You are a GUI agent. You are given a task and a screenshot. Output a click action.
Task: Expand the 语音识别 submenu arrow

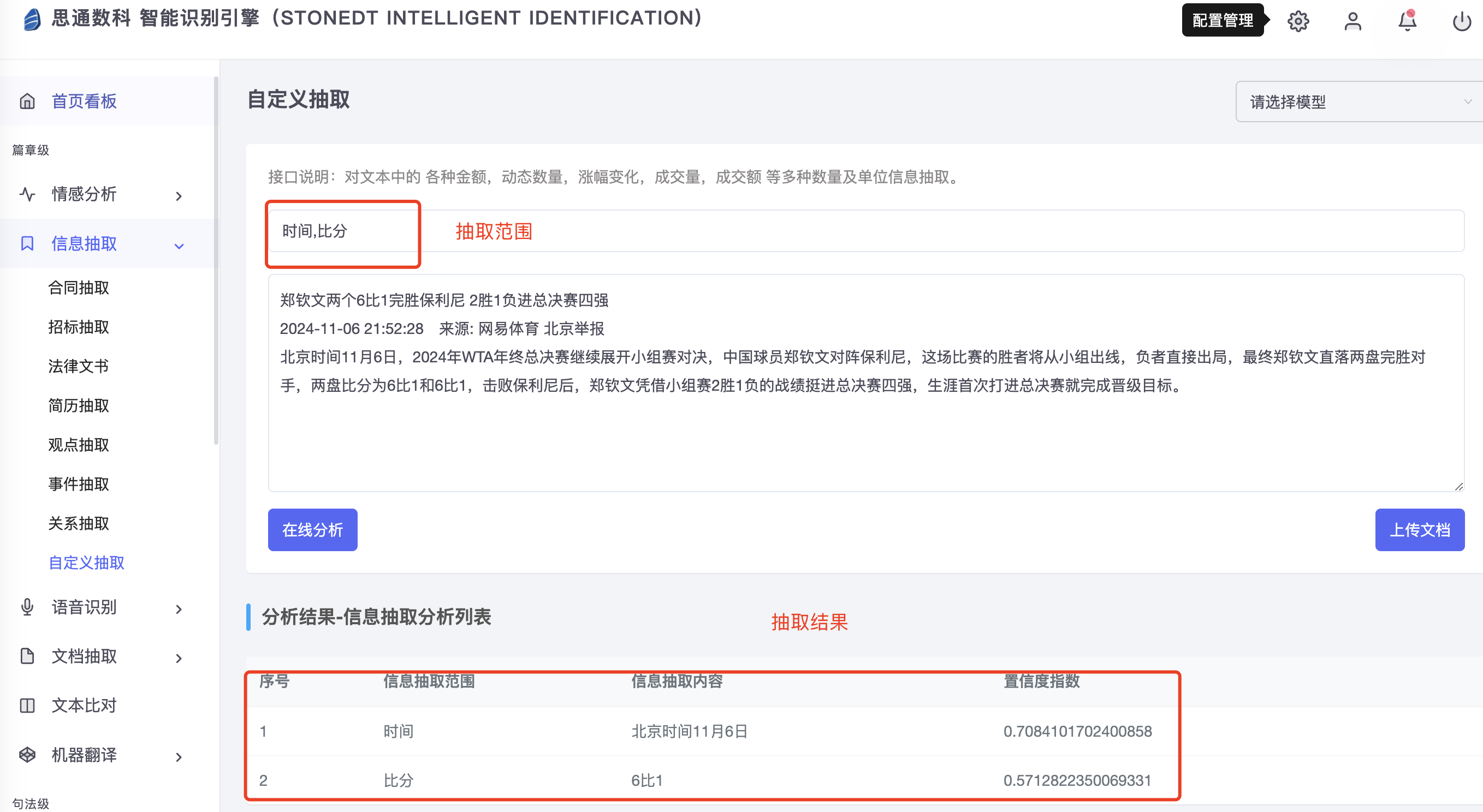[x=179, y=609]
